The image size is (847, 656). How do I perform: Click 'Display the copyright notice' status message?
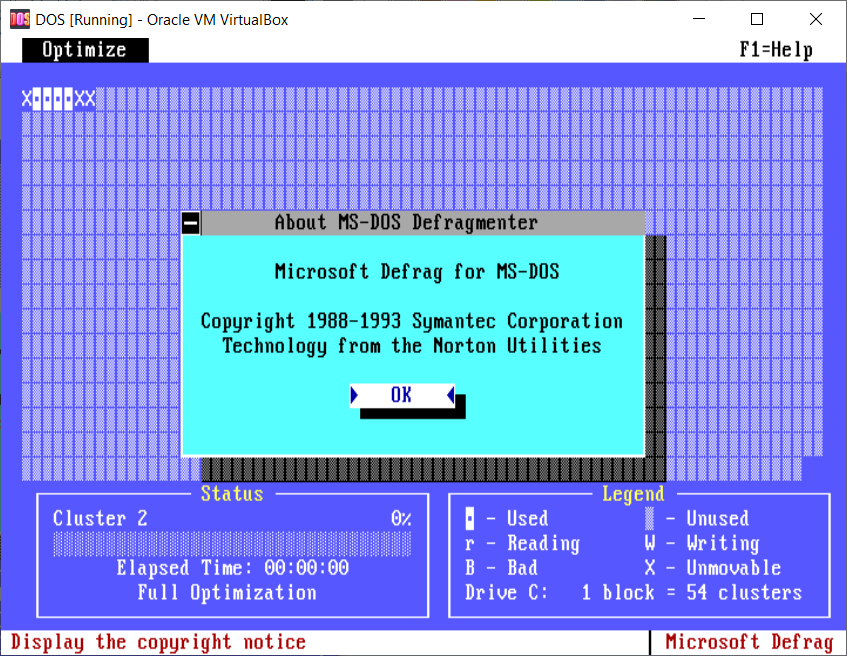pos(158,642)
